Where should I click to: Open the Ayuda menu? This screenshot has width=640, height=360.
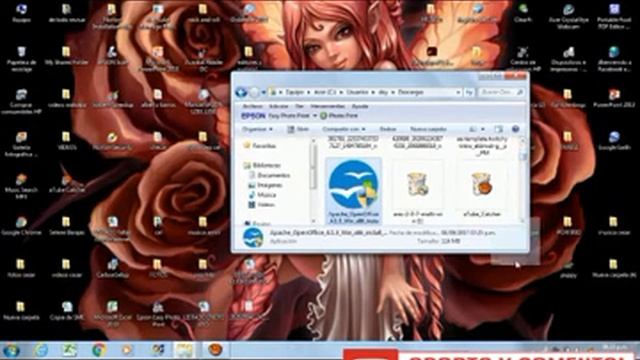360,106
